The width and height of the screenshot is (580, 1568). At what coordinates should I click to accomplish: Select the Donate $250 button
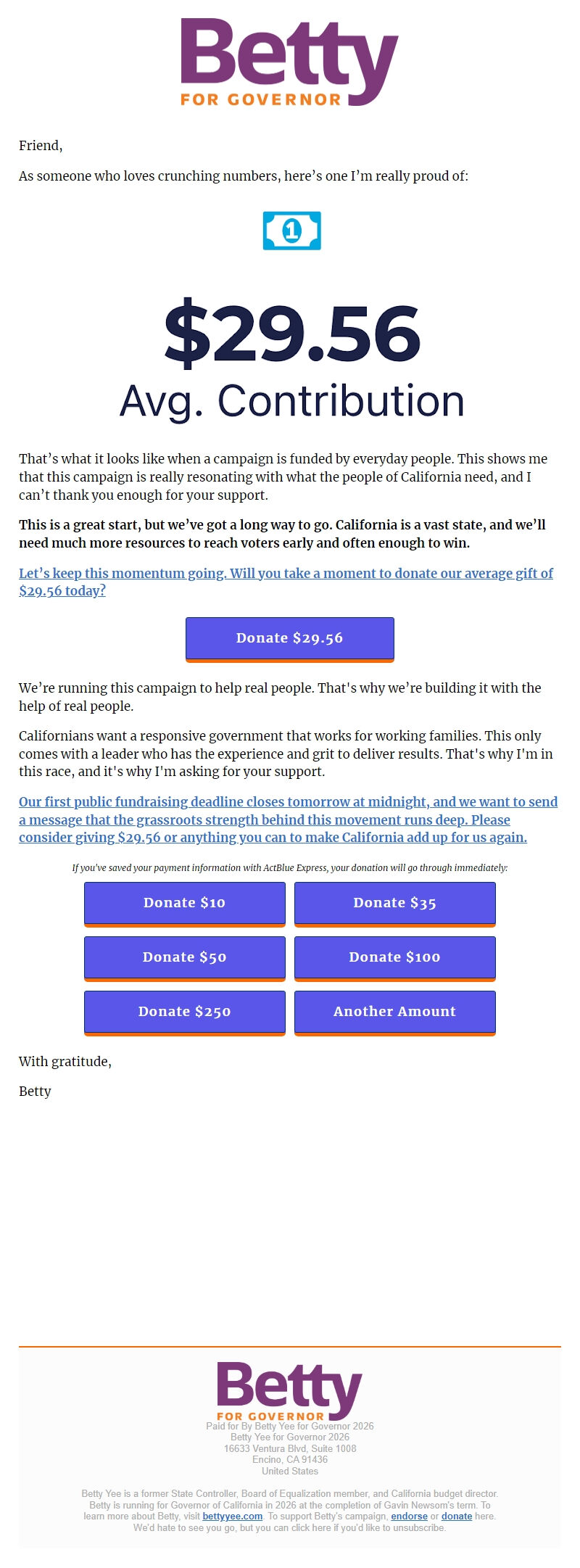point(184,1012)
